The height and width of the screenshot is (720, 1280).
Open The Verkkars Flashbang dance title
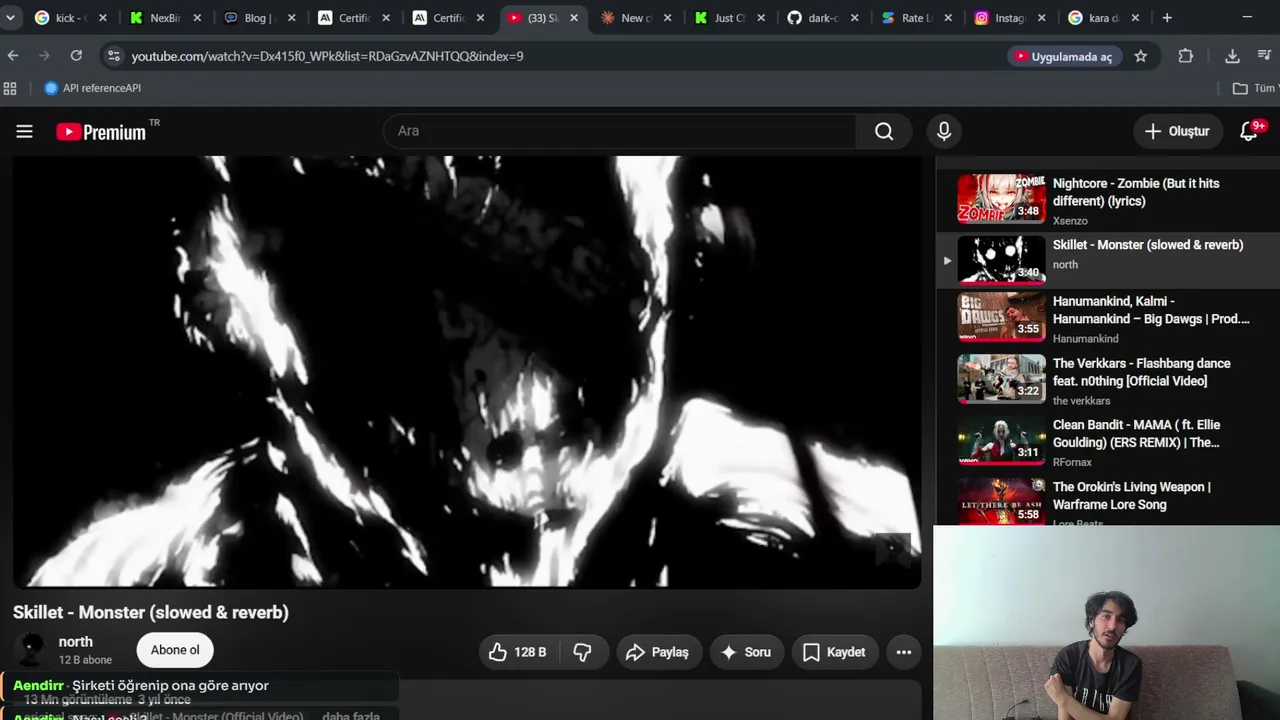1142,372
